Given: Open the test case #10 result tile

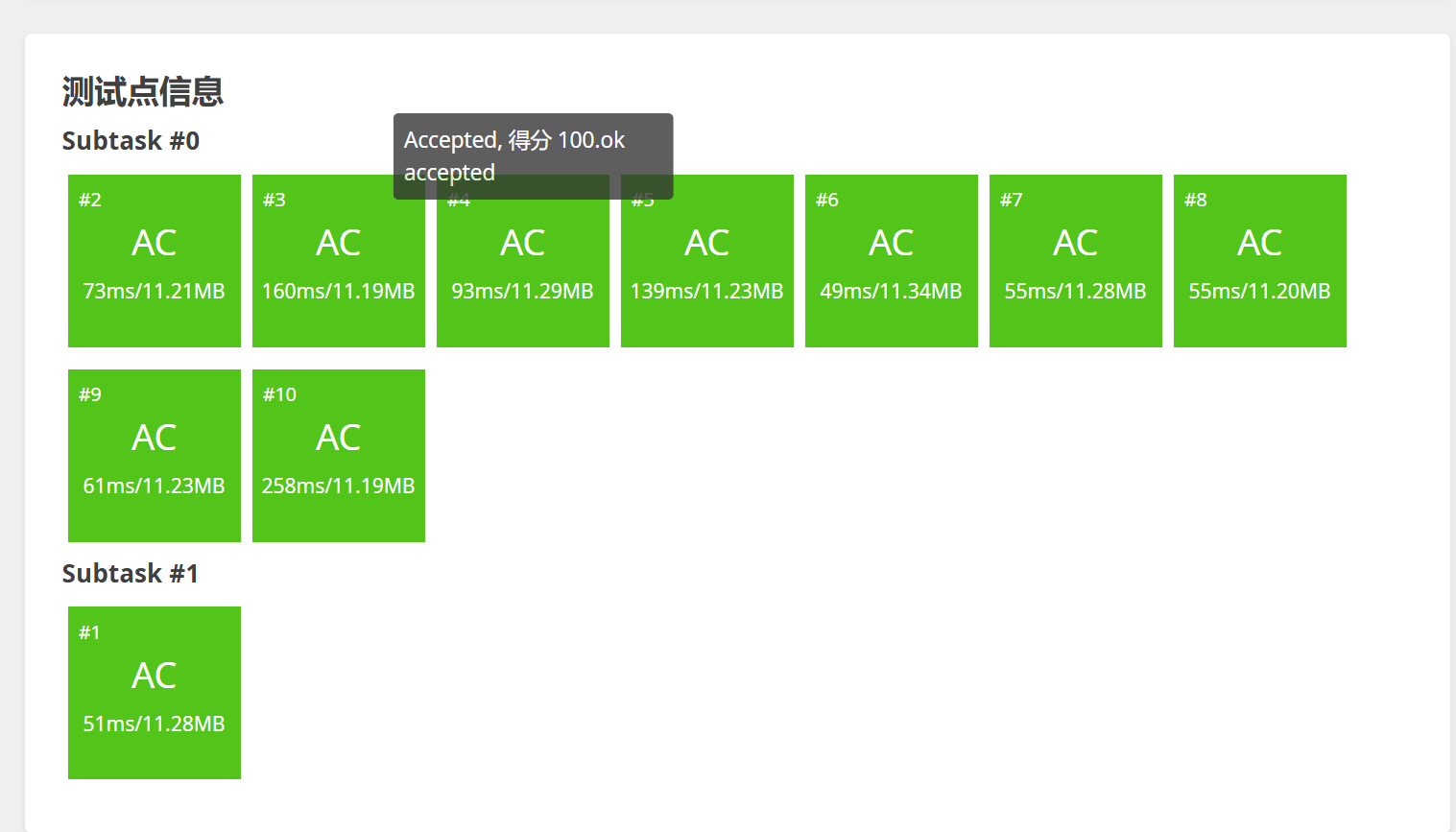Looking at the screenshot, I should coord(338,455).
